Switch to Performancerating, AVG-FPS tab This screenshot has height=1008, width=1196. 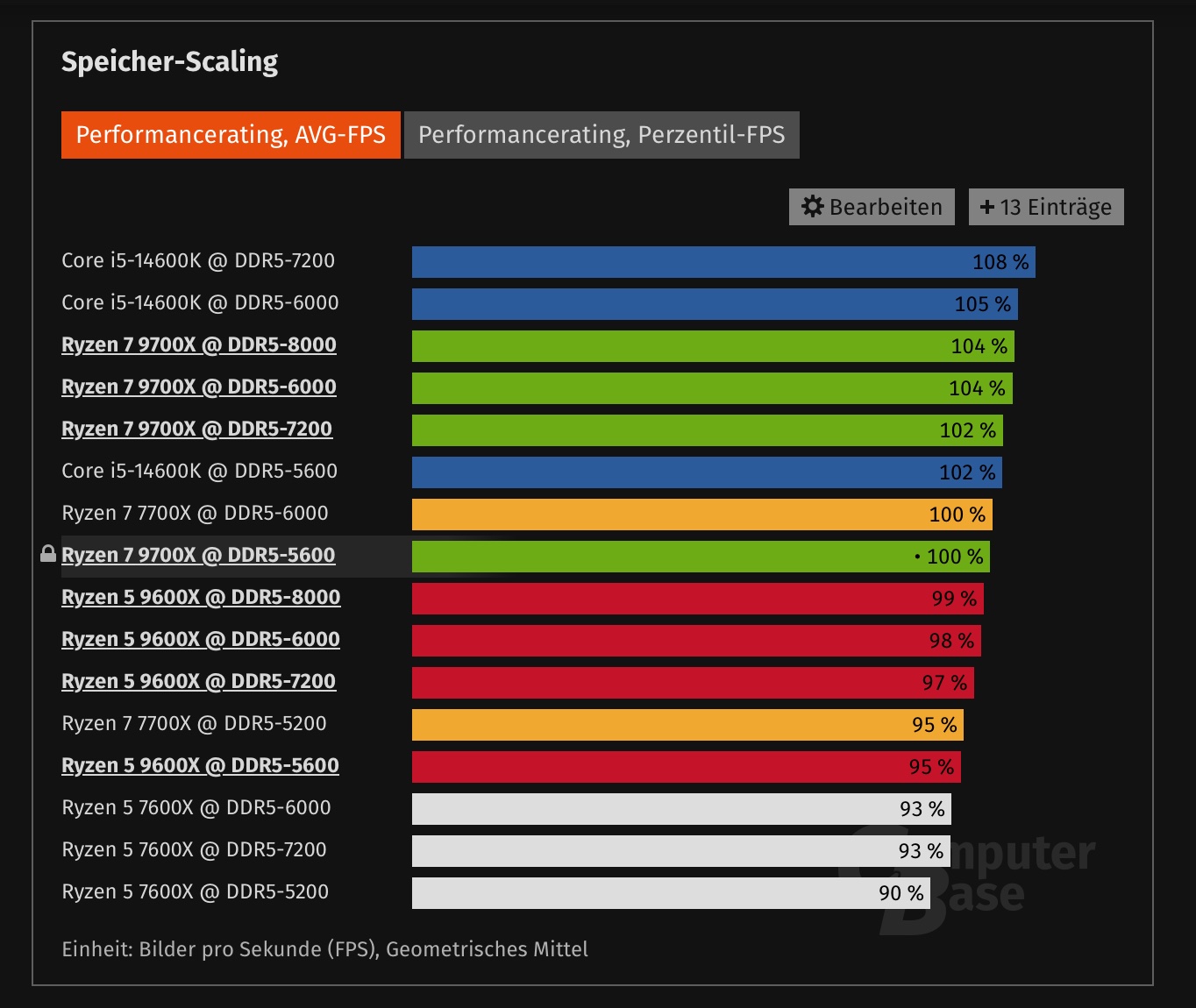pos(231,135)
